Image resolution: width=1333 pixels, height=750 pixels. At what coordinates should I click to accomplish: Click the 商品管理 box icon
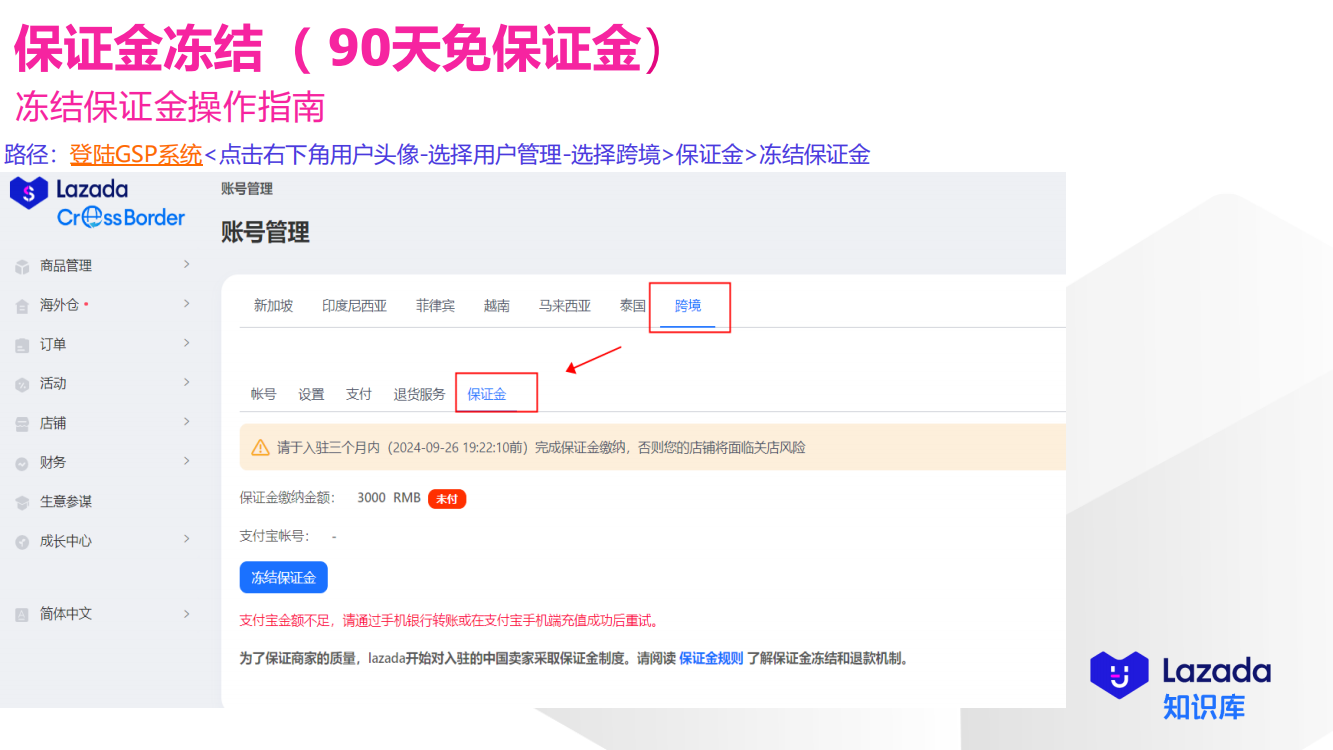(x=22, y=267)
